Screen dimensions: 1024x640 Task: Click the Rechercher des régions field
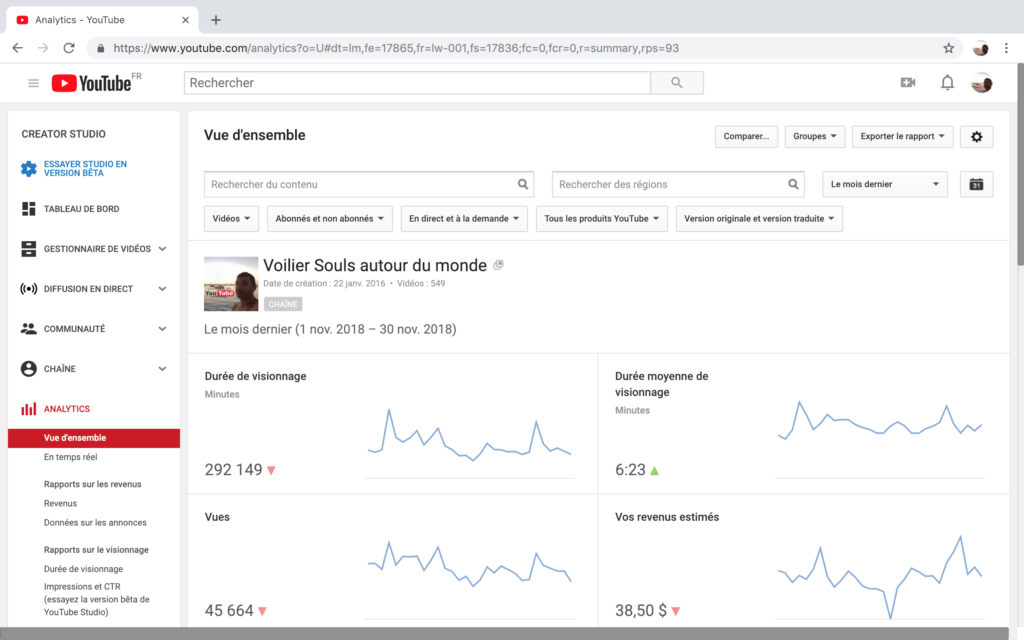[x=678, y=184]
